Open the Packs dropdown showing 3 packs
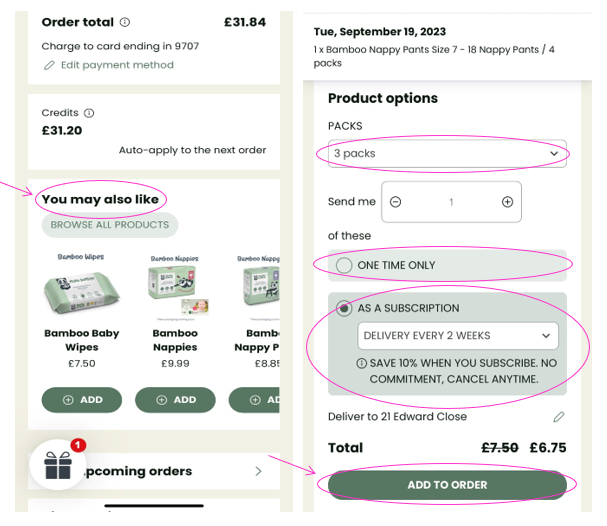 (446, 154)
